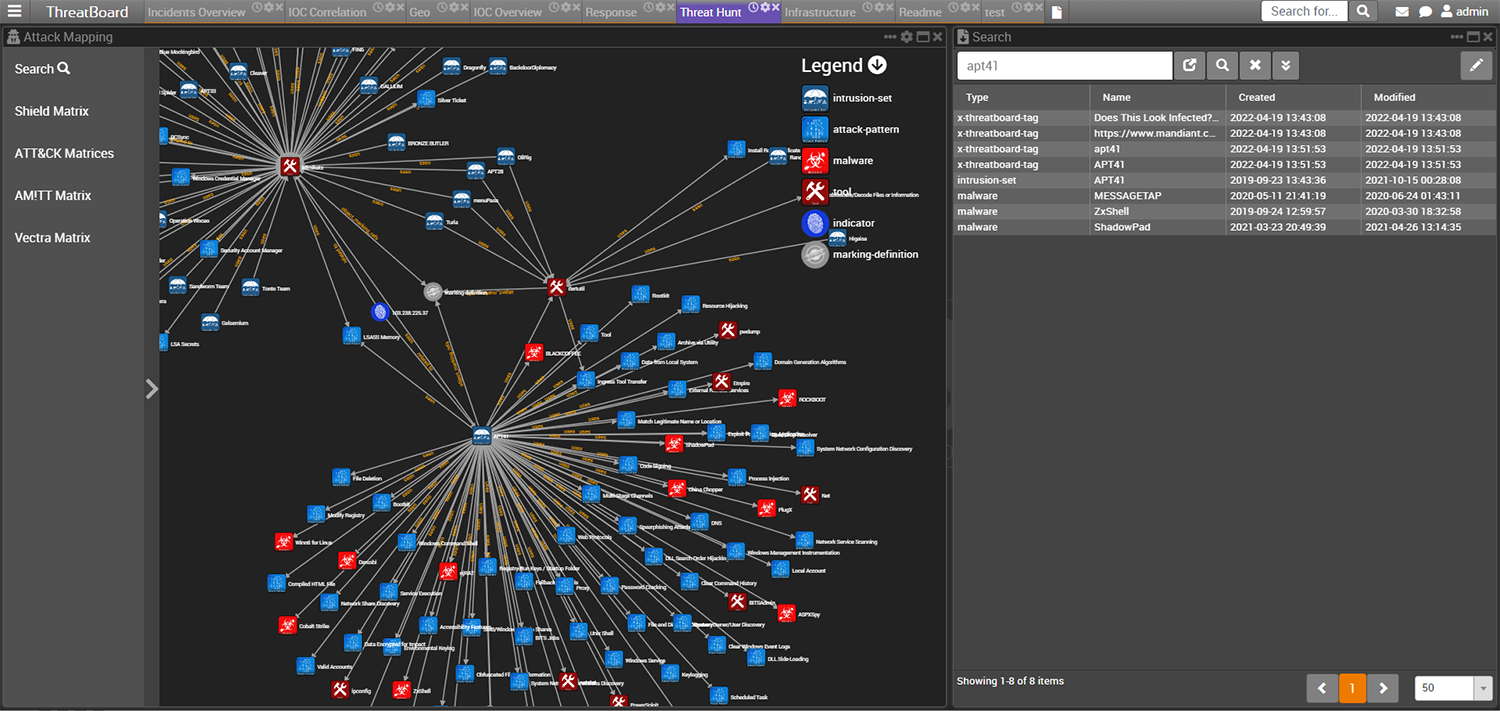Select the China Chopper malware node
Viewport: 1500px width, 711px height.
(676, 489)
